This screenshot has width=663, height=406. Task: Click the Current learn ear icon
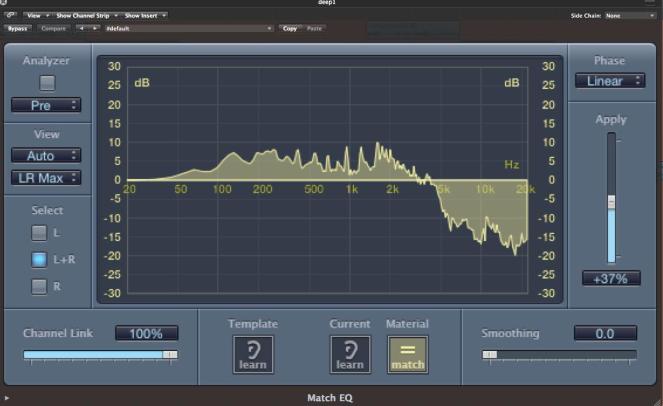[x=350, y=354]
